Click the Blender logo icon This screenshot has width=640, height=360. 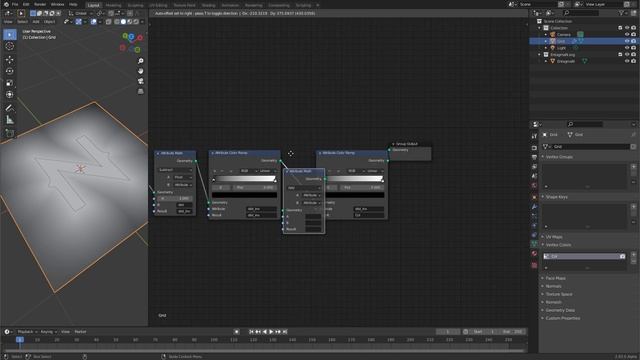click(6, 4)
